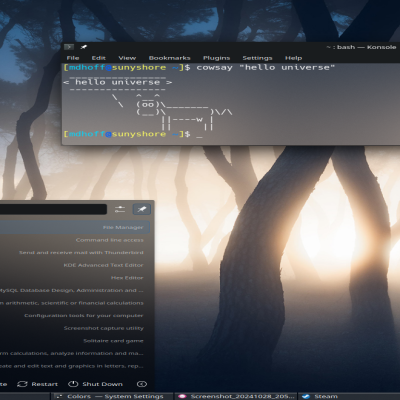This screenshot has height=400, width=400.
Task: Open the File menu in Konsole
Action: click(73, 58)
